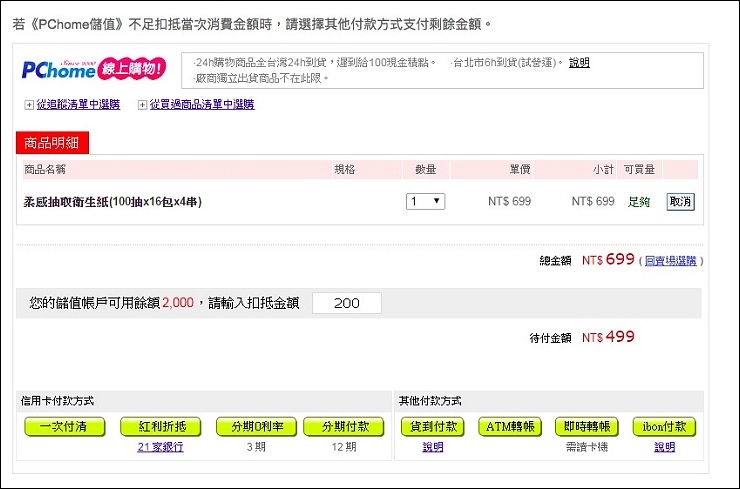Screen dimensions: 740x489
Task: Pay with 貨到付款 cash on delivery
Action: click(x=432, y=427)
